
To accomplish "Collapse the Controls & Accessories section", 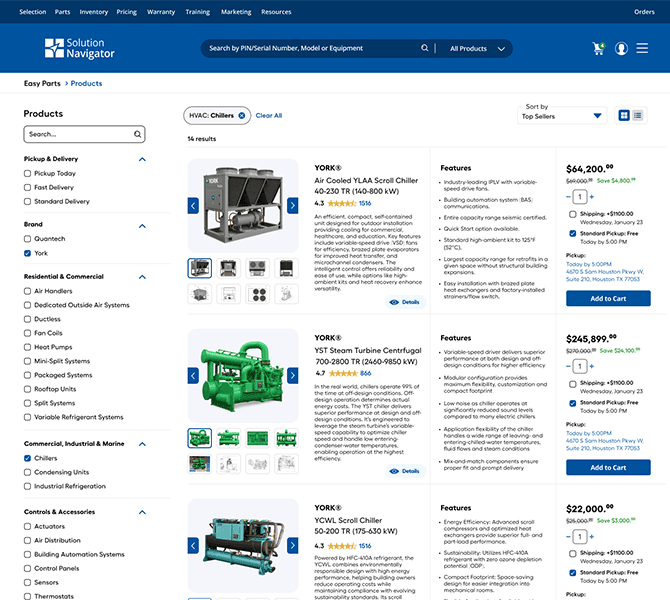I will [x=142, y=512].
